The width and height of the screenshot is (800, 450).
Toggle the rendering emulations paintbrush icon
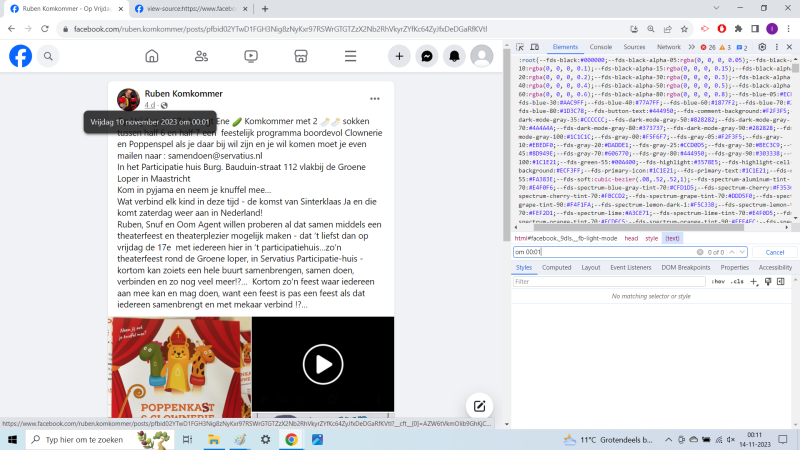point(768,282)
